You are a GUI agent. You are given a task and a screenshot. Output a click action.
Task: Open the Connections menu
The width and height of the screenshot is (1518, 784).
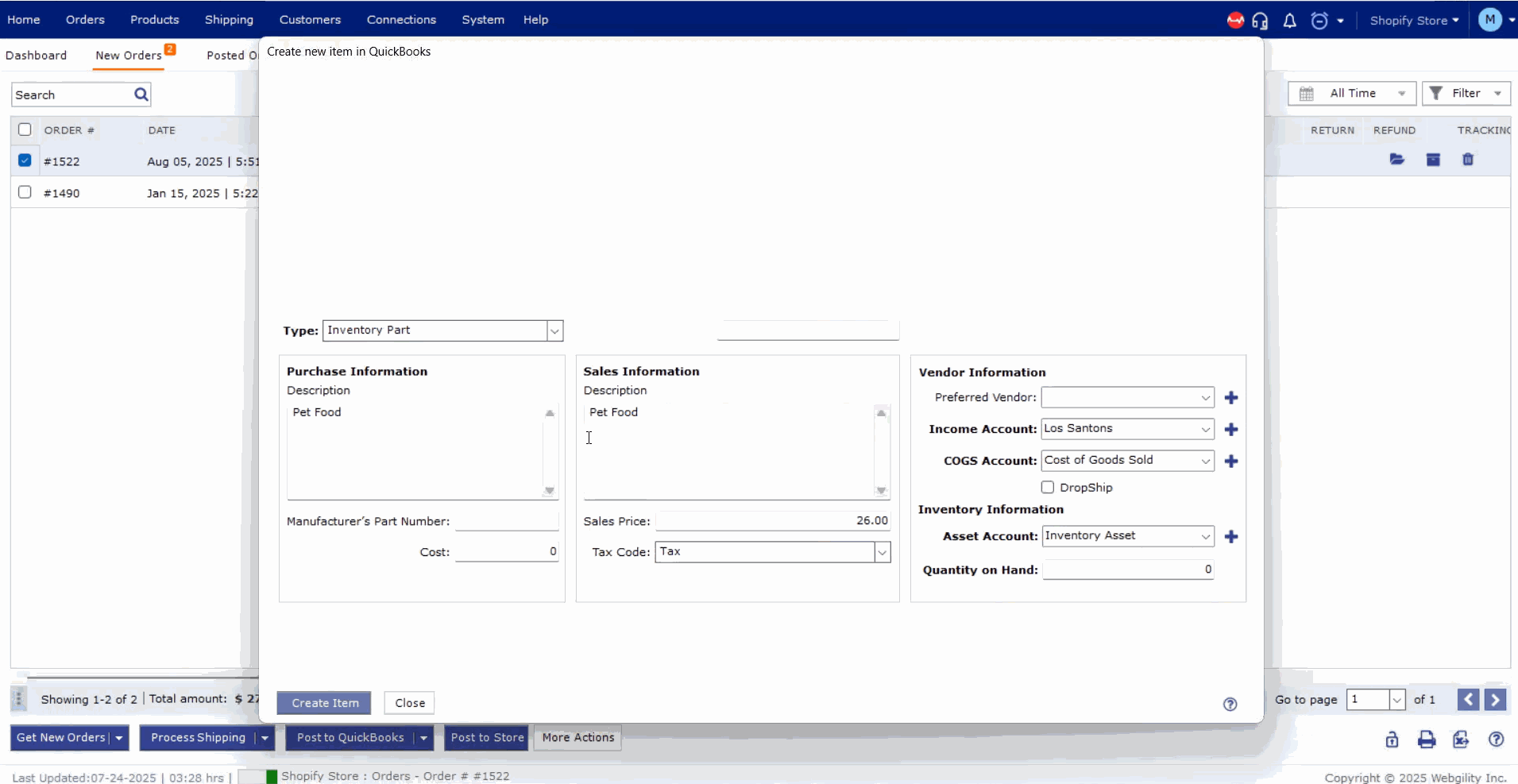(401, 20)
